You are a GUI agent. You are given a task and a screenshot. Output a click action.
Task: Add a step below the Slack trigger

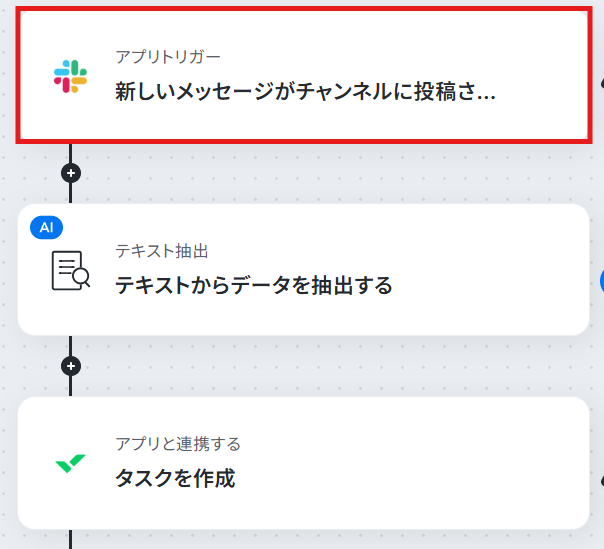coord(71,173)
